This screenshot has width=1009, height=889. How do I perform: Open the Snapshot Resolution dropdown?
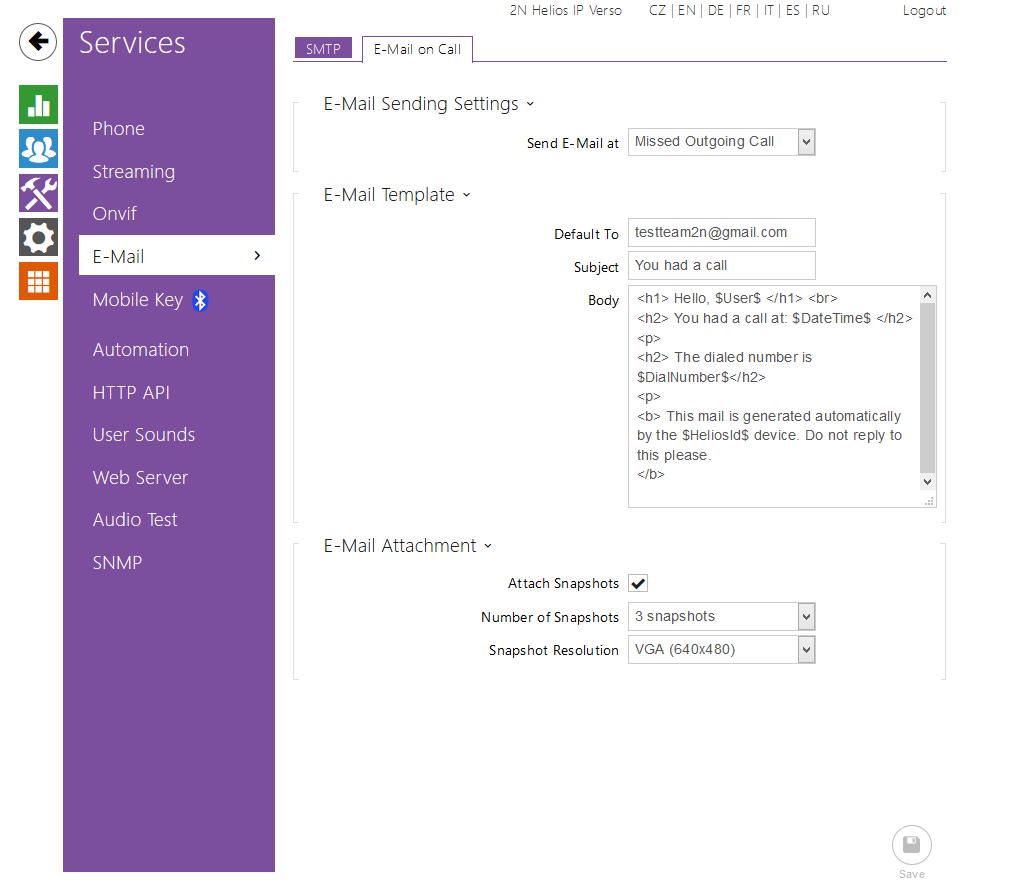721,650
